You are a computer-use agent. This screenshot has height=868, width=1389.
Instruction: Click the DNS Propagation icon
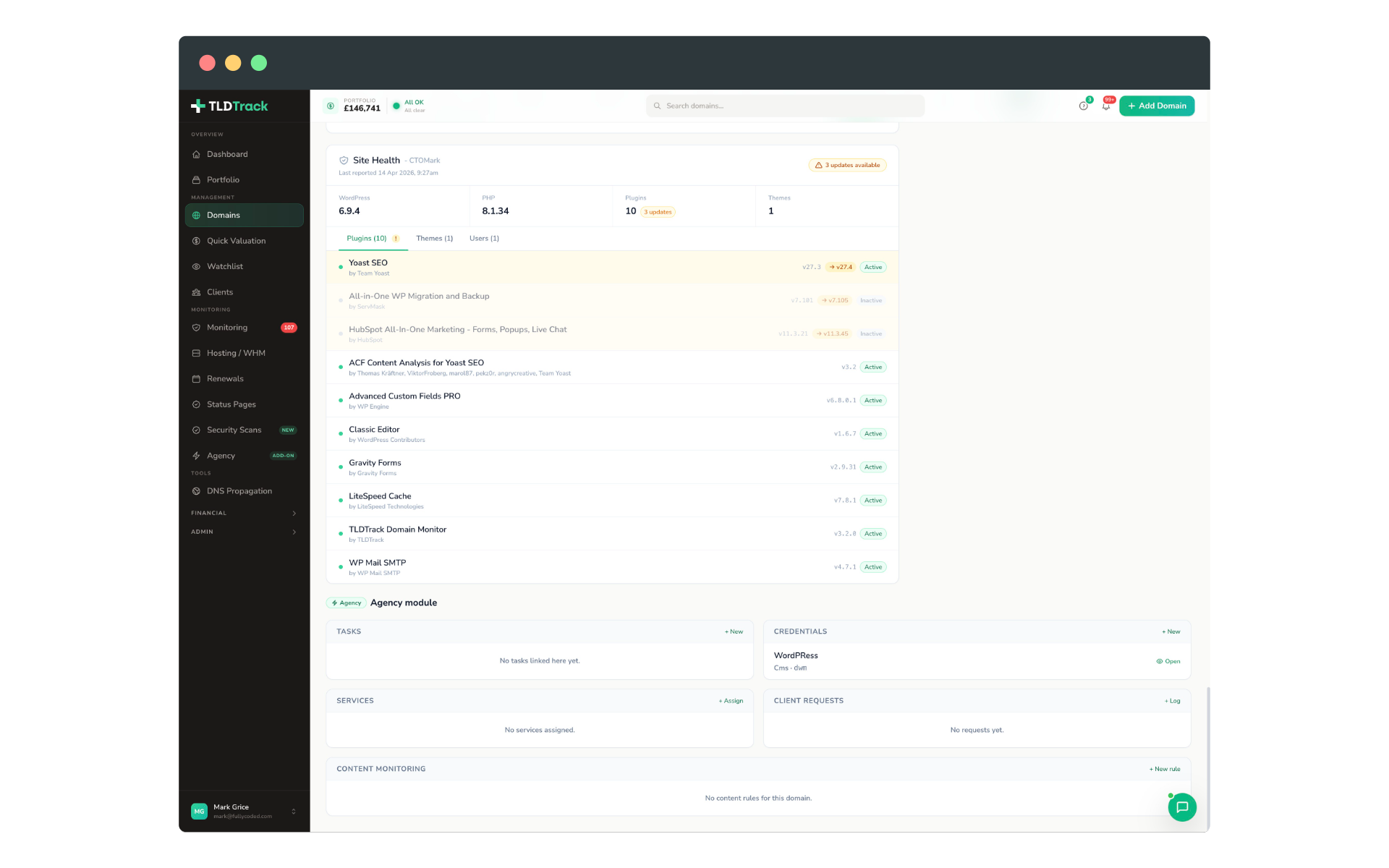tap(196, 491)
